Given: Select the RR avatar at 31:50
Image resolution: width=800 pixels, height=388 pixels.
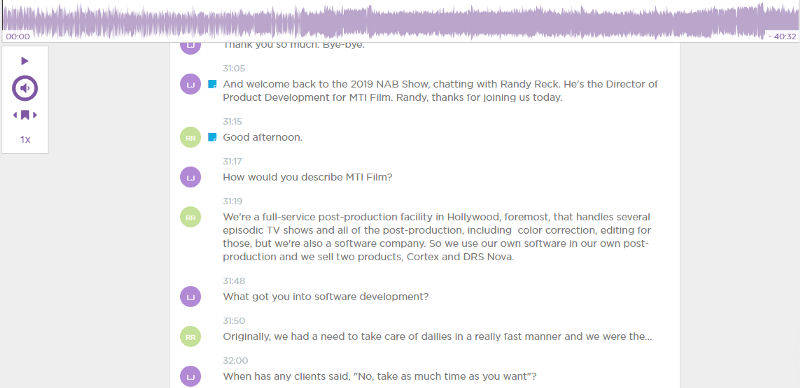Looking at the screenshot, I should click(x=190, y=336).
